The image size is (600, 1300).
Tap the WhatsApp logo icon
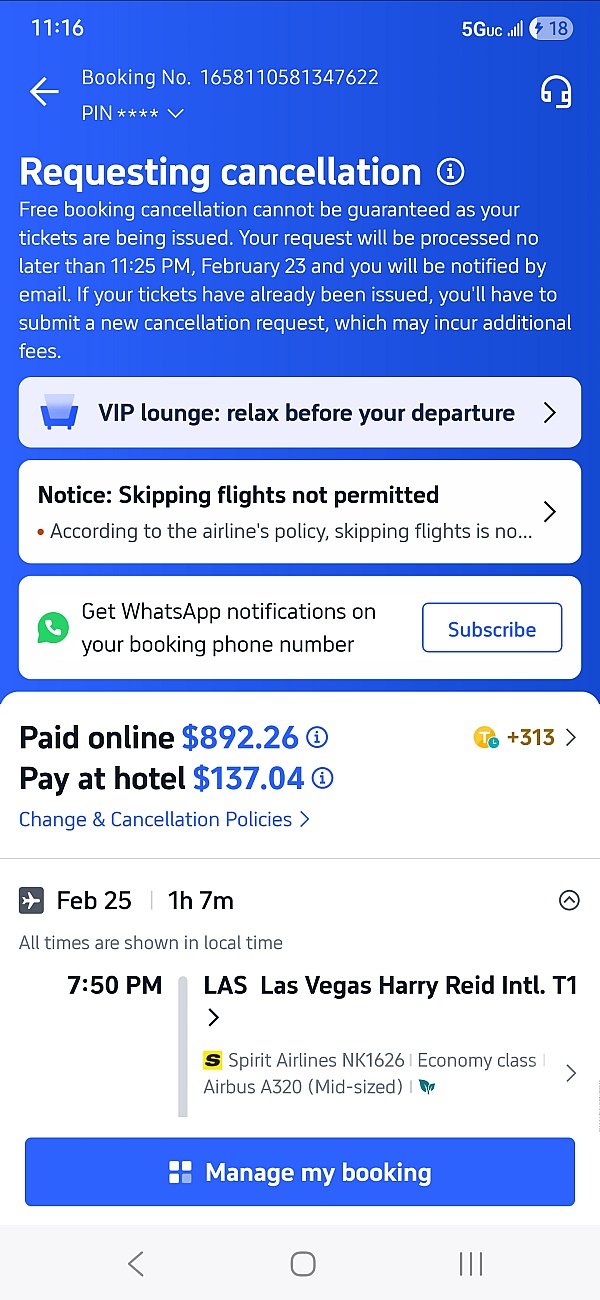click(53, 628)
